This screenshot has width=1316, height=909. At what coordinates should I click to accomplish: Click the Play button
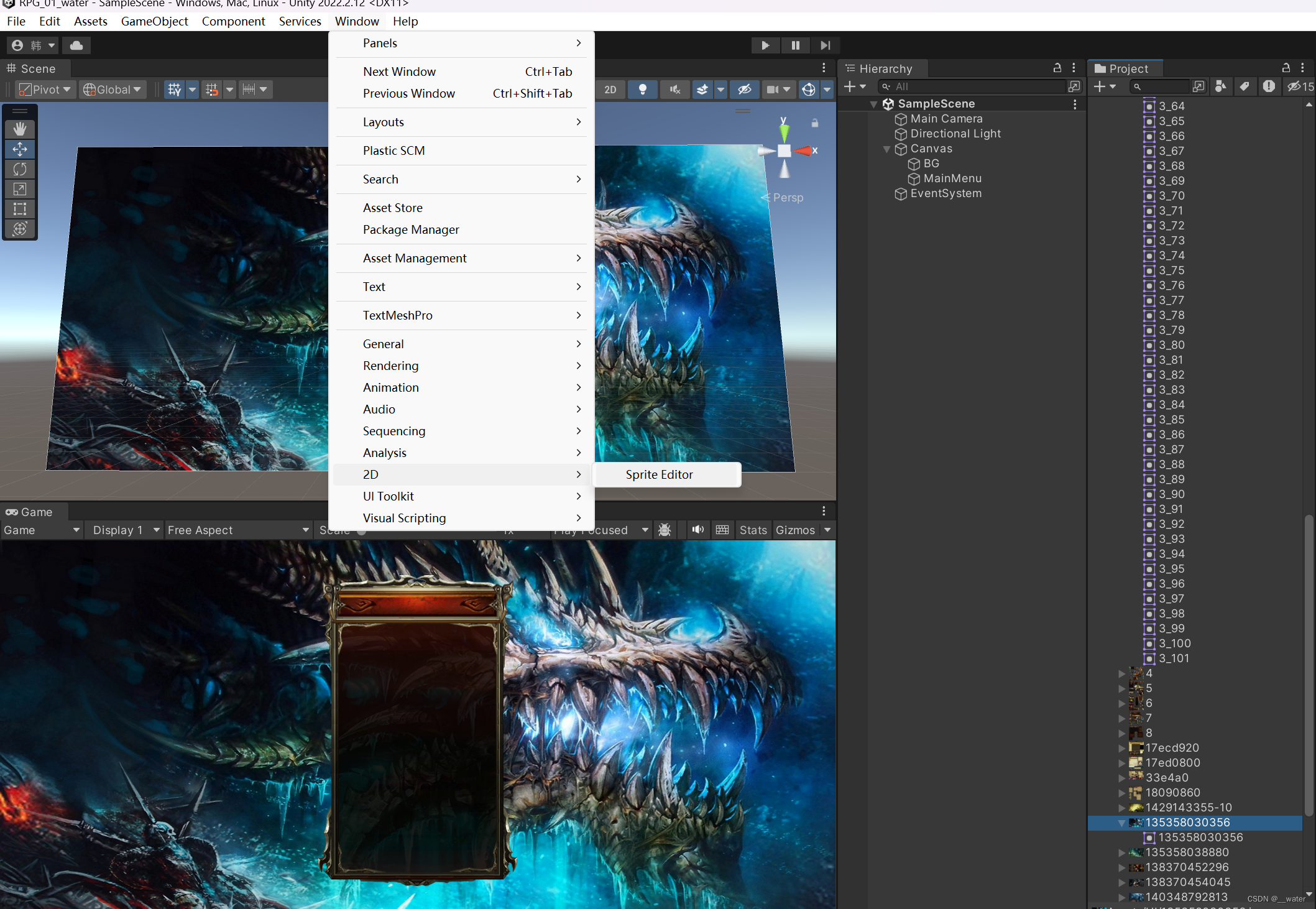coord(765,45)
